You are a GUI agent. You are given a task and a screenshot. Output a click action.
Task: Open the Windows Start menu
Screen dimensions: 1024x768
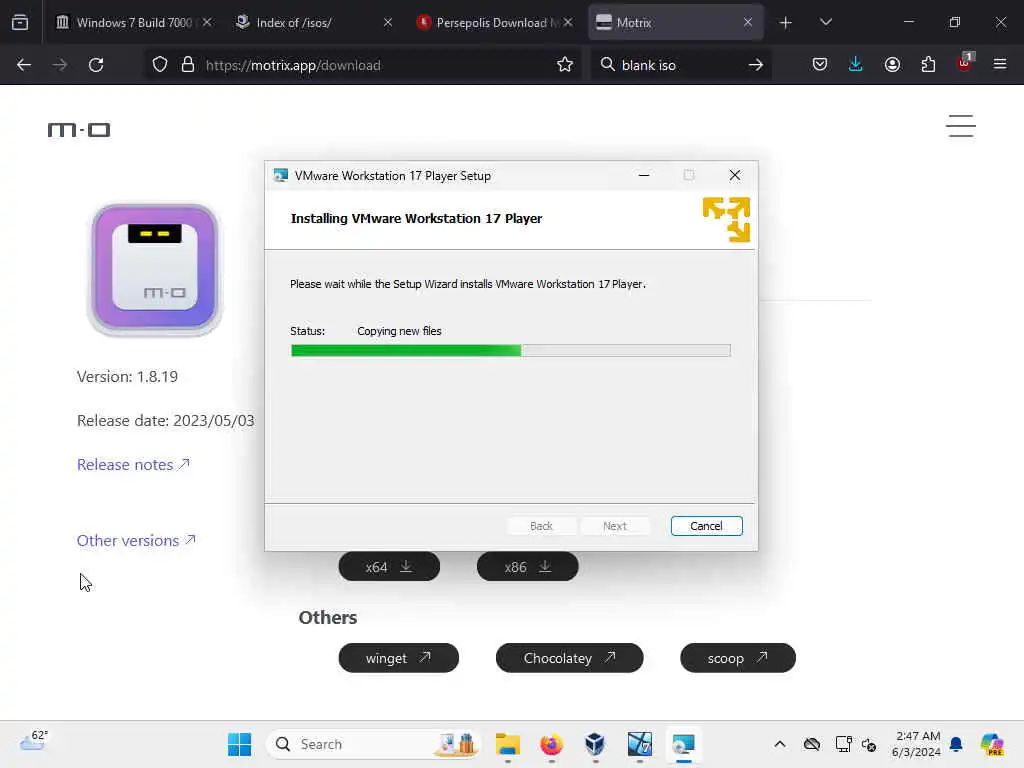(239, 744)
